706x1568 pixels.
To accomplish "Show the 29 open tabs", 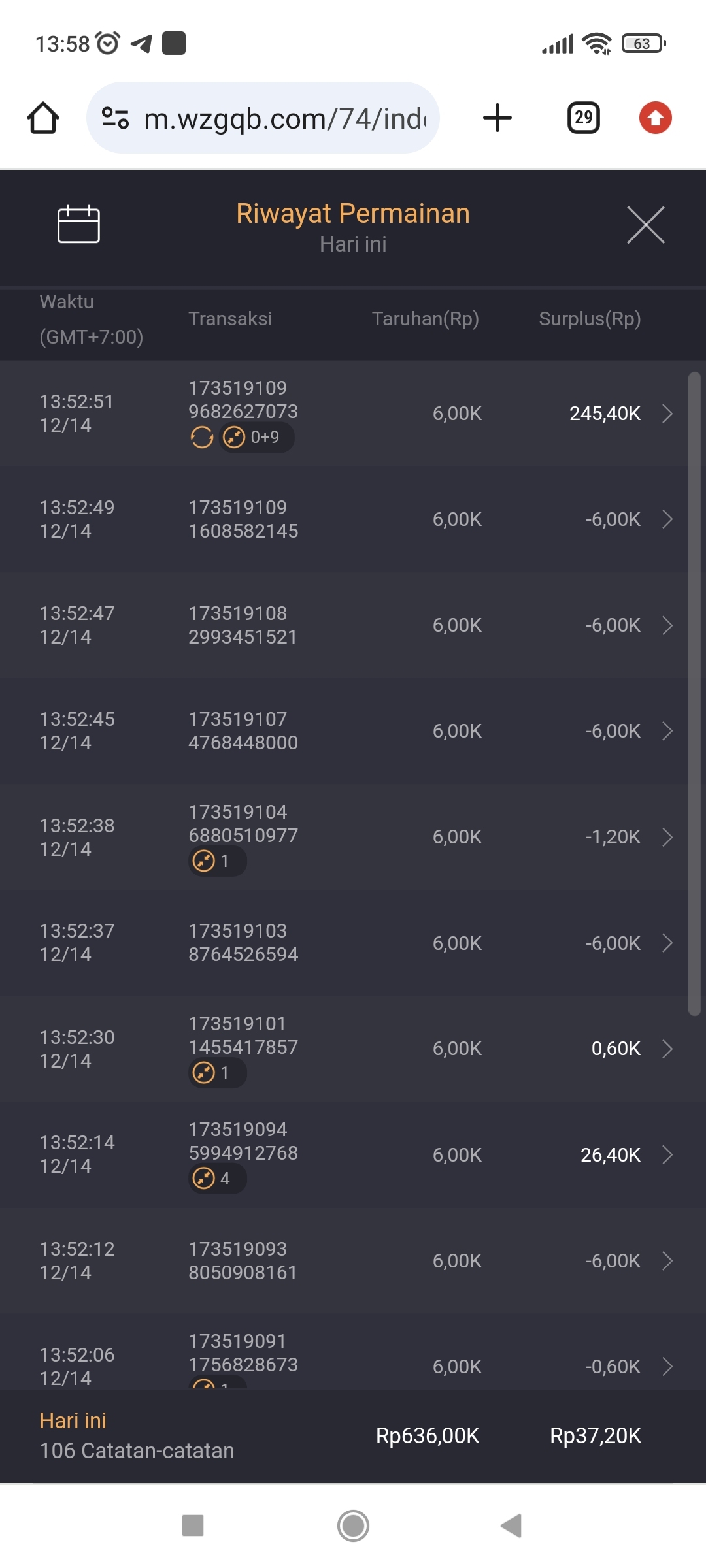I will point(583,118).
